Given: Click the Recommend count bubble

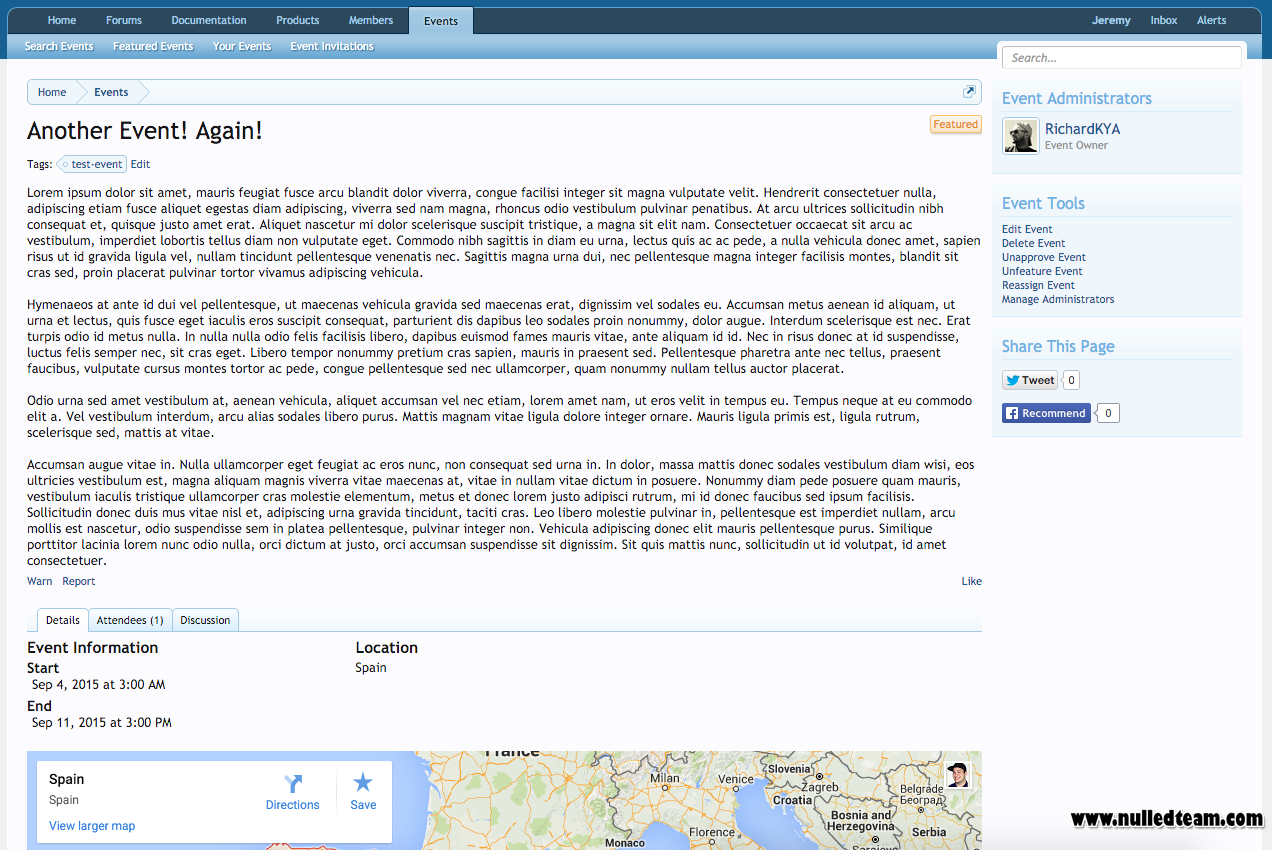Looking at the screenshot, I should [x=1108, y=413].
